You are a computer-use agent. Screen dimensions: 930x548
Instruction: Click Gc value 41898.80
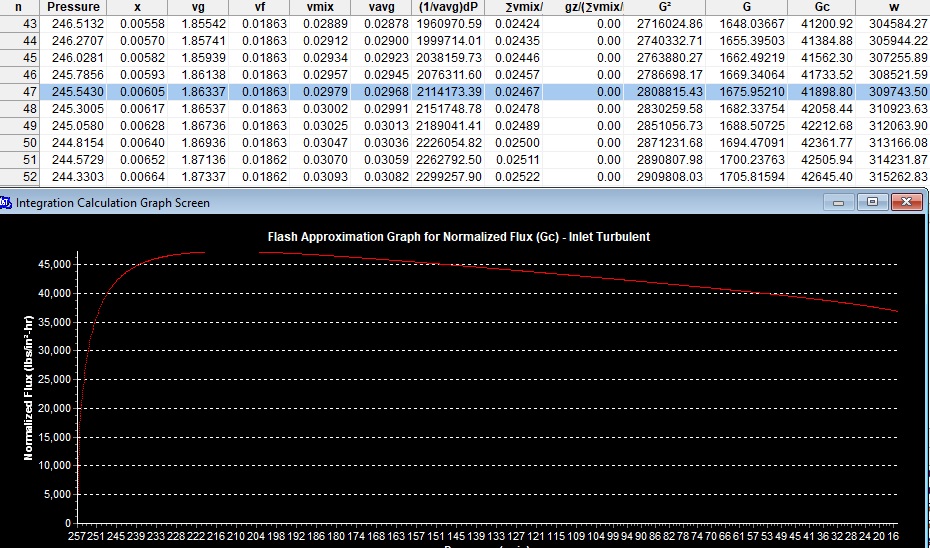point(829,92)
